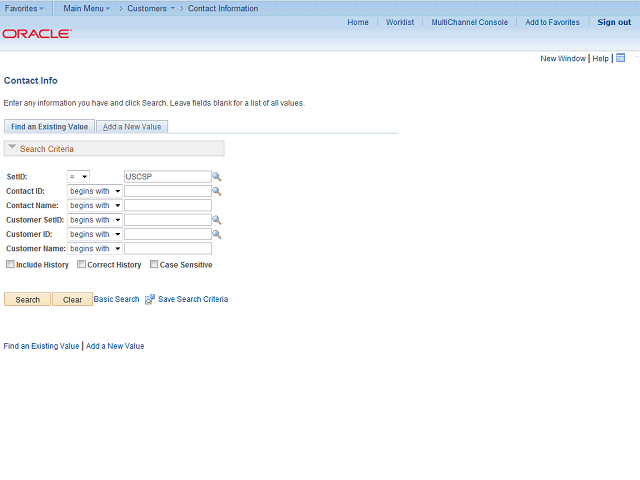Image resolution: width=640 pixels, height=480 pixels.
Task: Collapse the Search Criteria section
Action: [x=12, y=147]
